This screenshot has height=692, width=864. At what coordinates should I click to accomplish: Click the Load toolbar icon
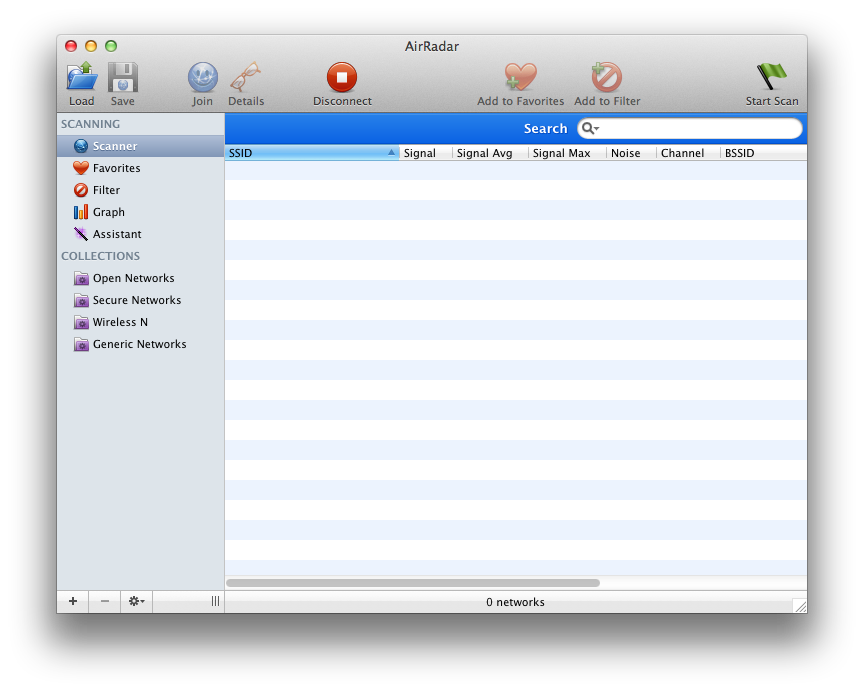click(x=82, y=78)
